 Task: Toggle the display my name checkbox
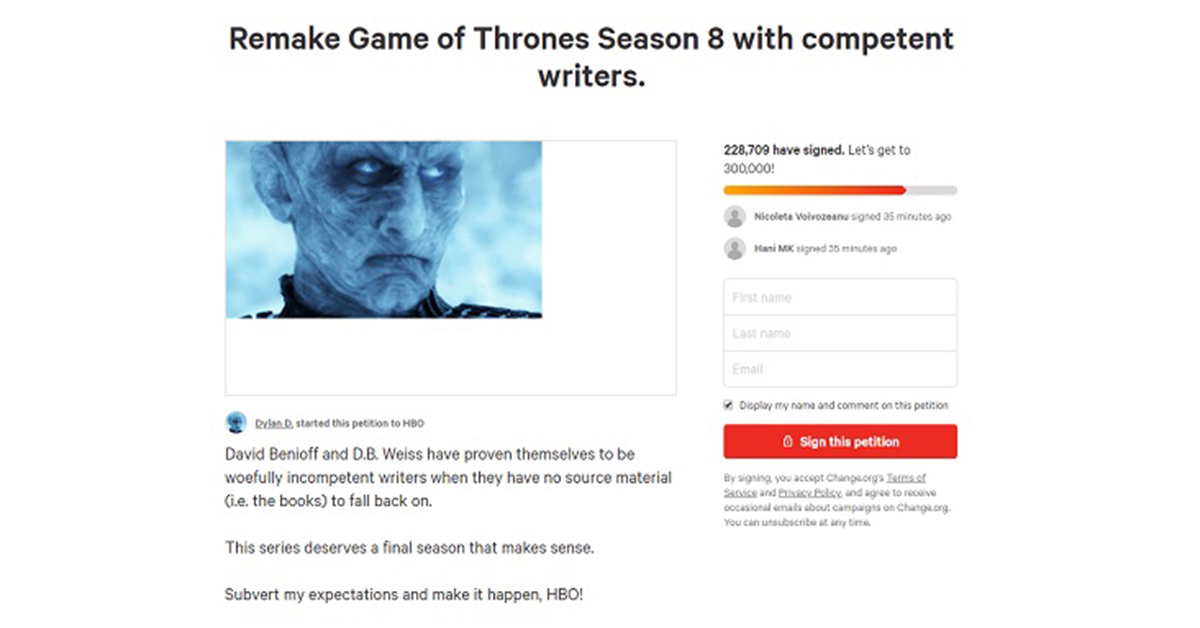(x=729, y=405)
